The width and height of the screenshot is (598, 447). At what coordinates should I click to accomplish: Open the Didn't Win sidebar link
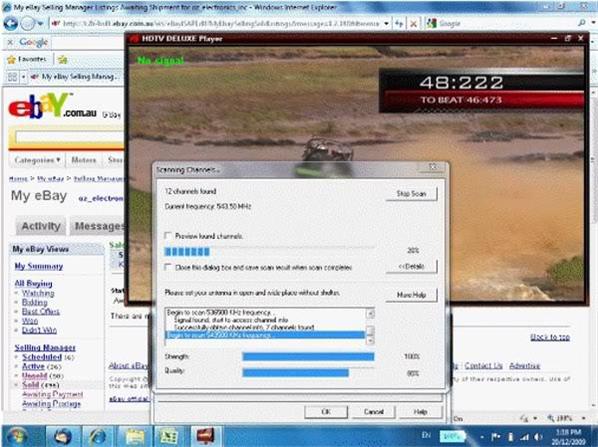(x=39, y=330)
